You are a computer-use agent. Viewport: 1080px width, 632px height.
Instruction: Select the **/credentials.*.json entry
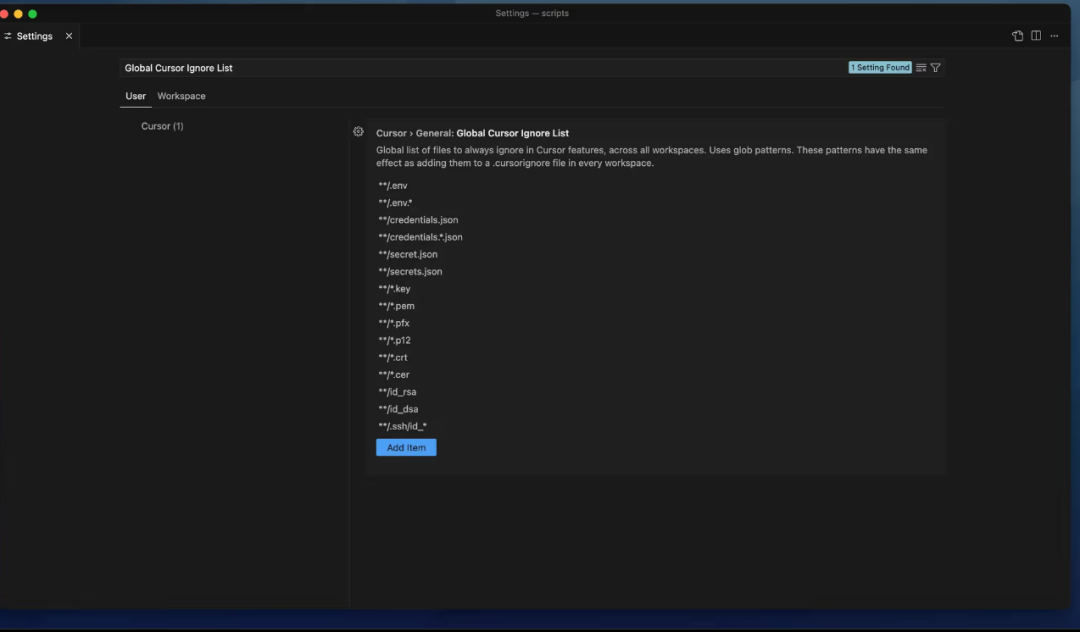tap(420, 237)
